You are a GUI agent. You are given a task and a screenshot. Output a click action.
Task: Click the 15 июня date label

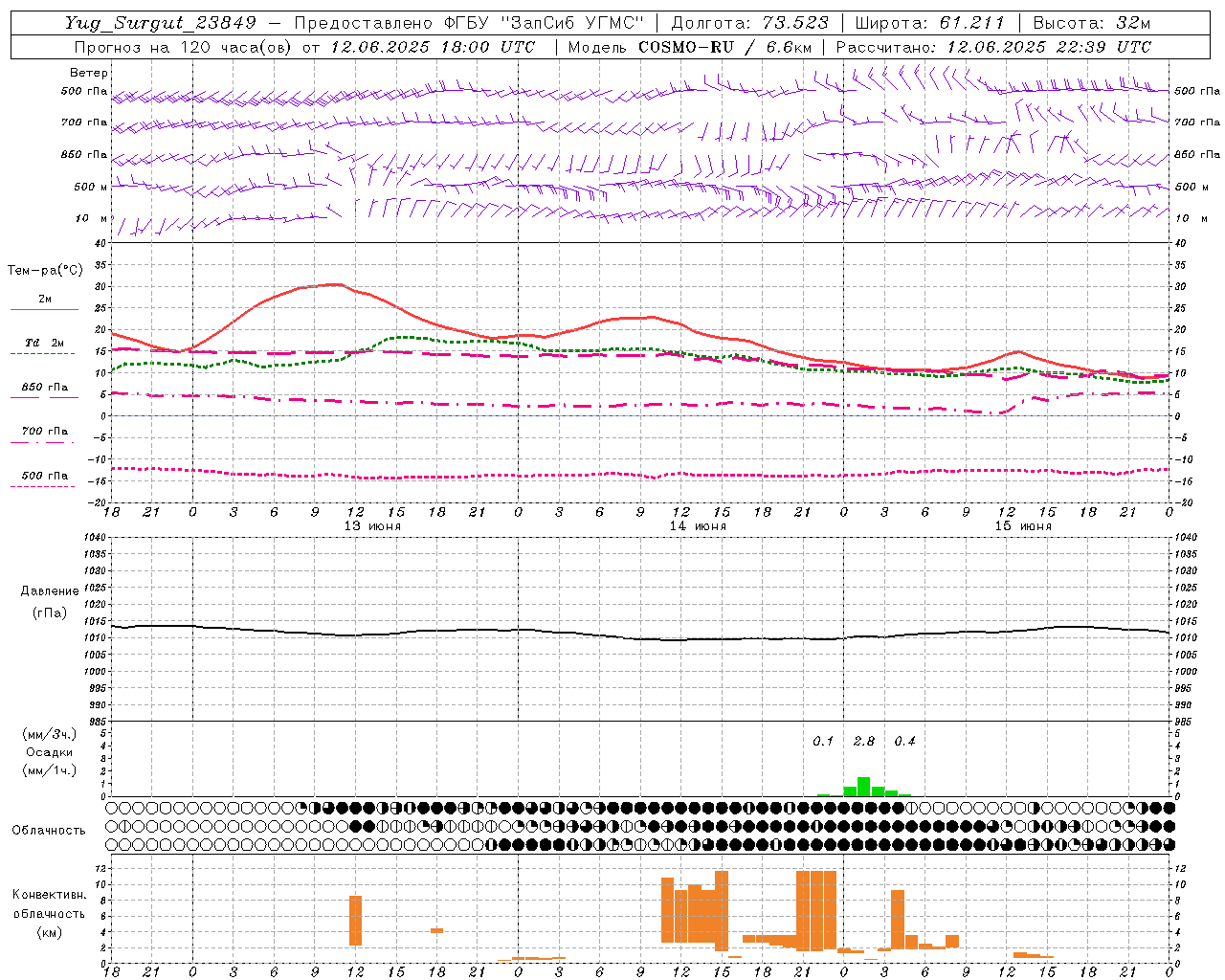tap(1023, 526)
